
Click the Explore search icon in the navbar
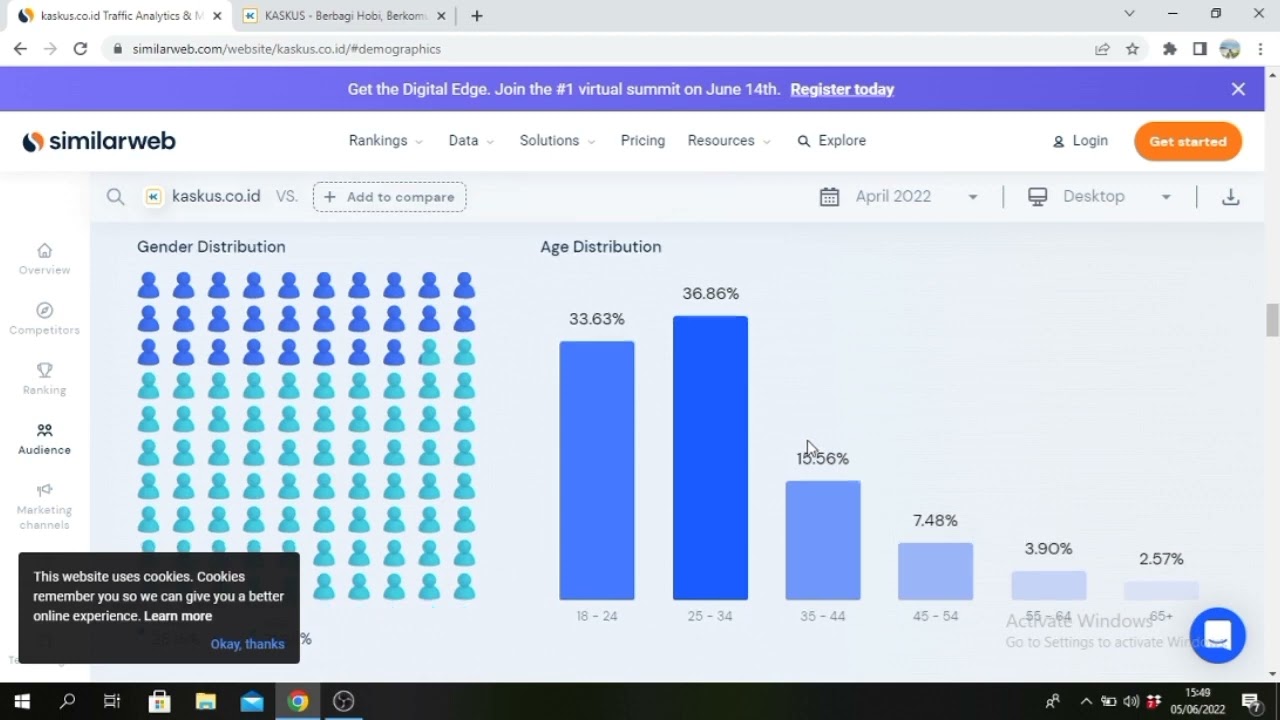click(803, 141)
